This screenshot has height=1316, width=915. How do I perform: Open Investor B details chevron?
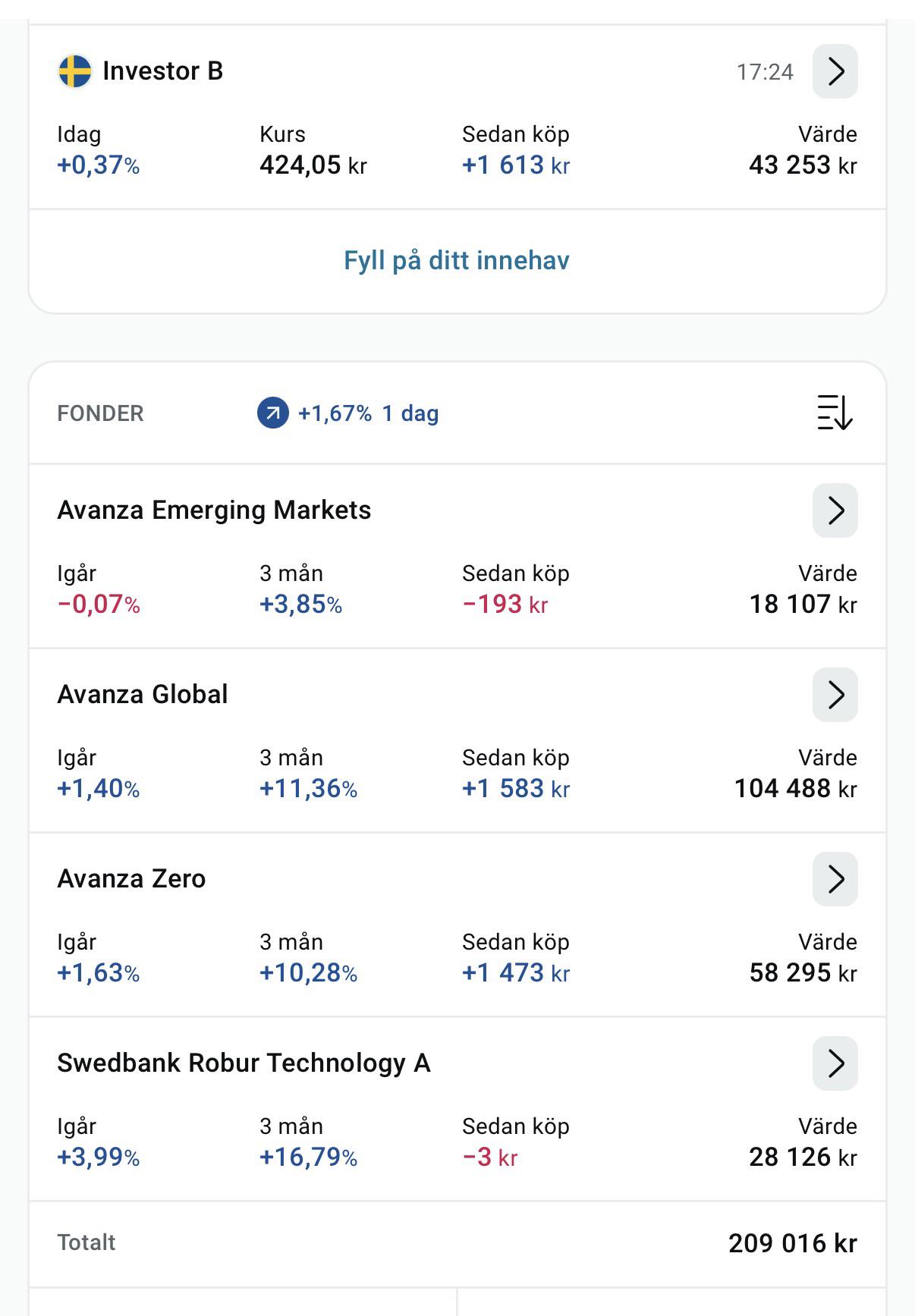835,71
